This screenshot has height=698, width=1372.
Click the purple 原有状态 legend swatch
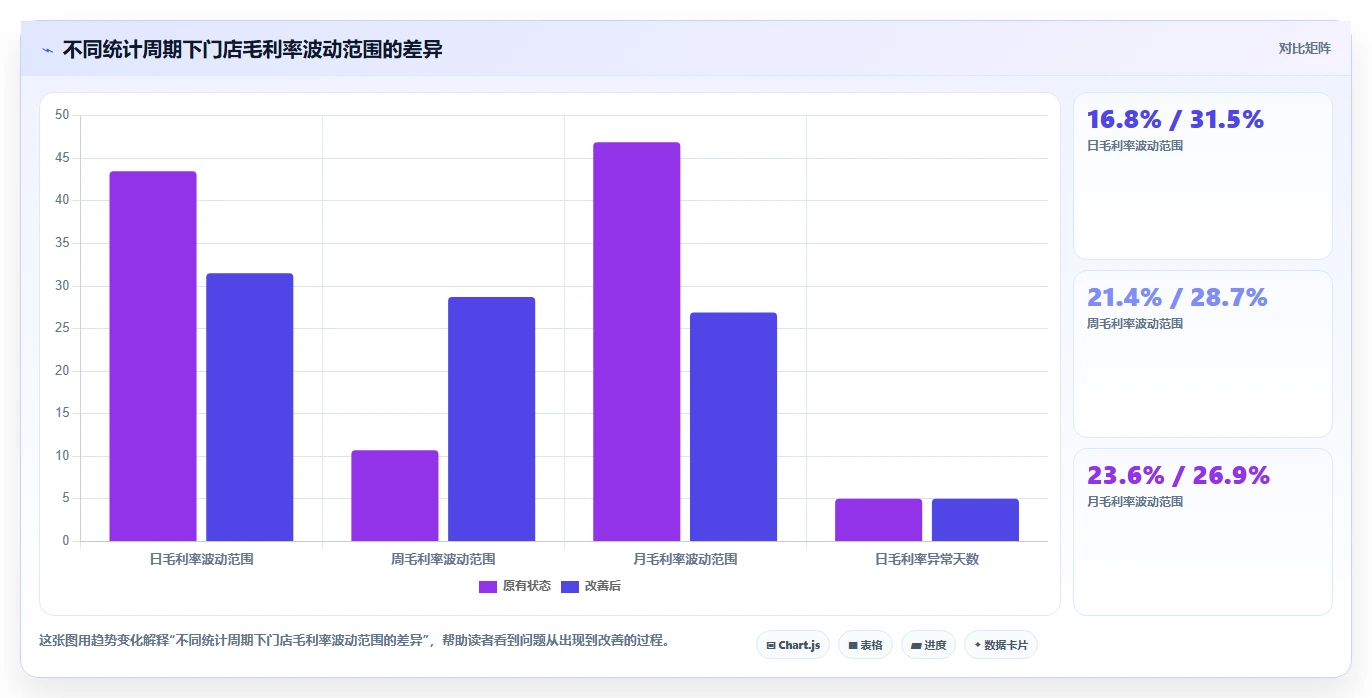(488, 586)
